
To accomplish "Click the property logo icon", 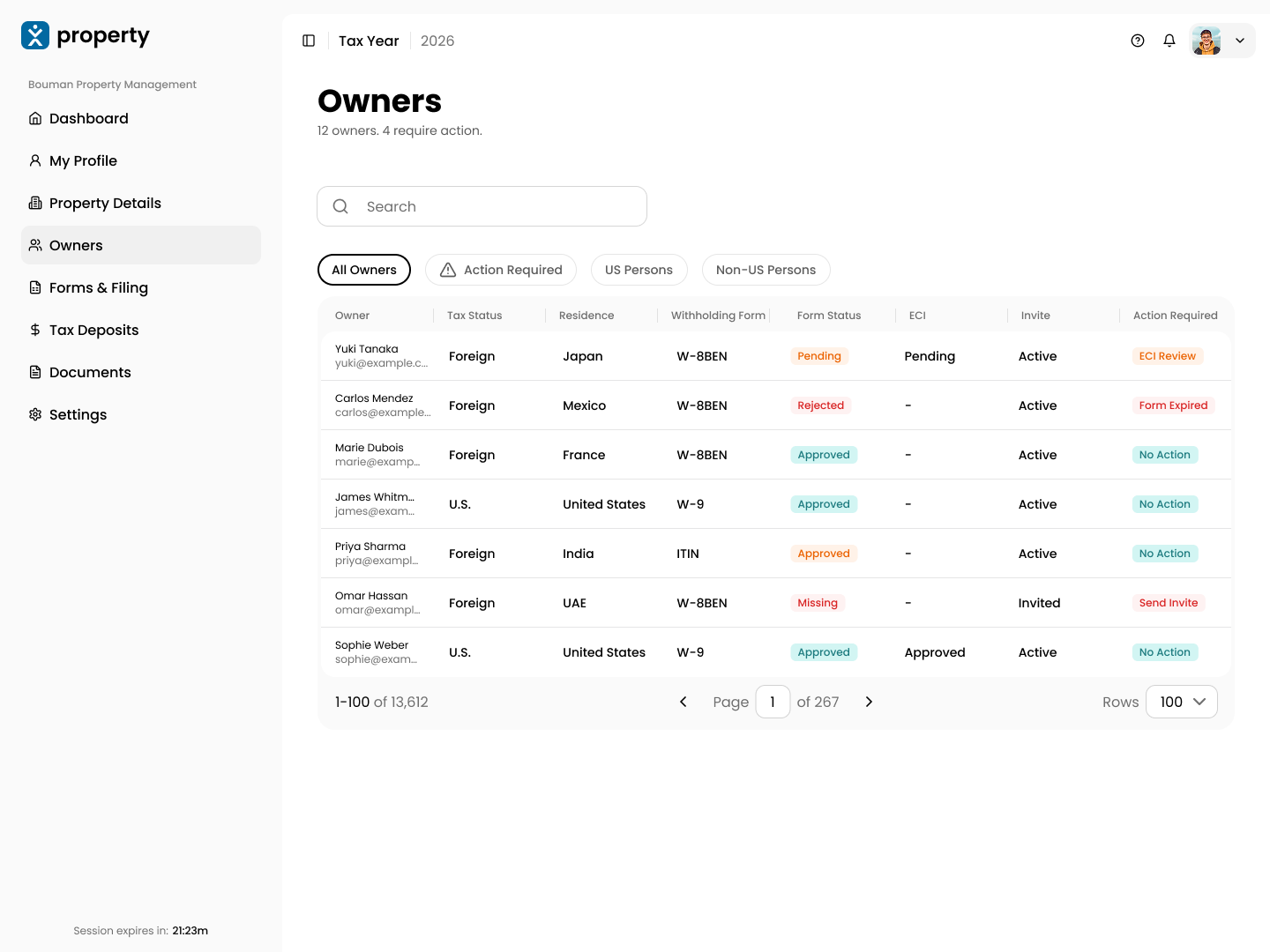I will pos(35,35).
